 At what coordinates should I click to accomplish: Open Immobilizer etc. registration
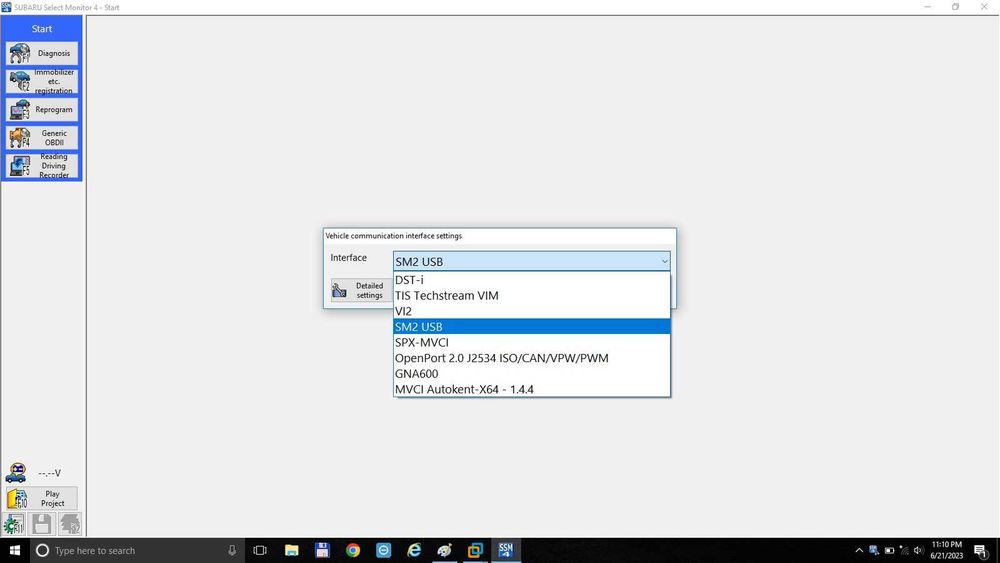click(42, 82)
